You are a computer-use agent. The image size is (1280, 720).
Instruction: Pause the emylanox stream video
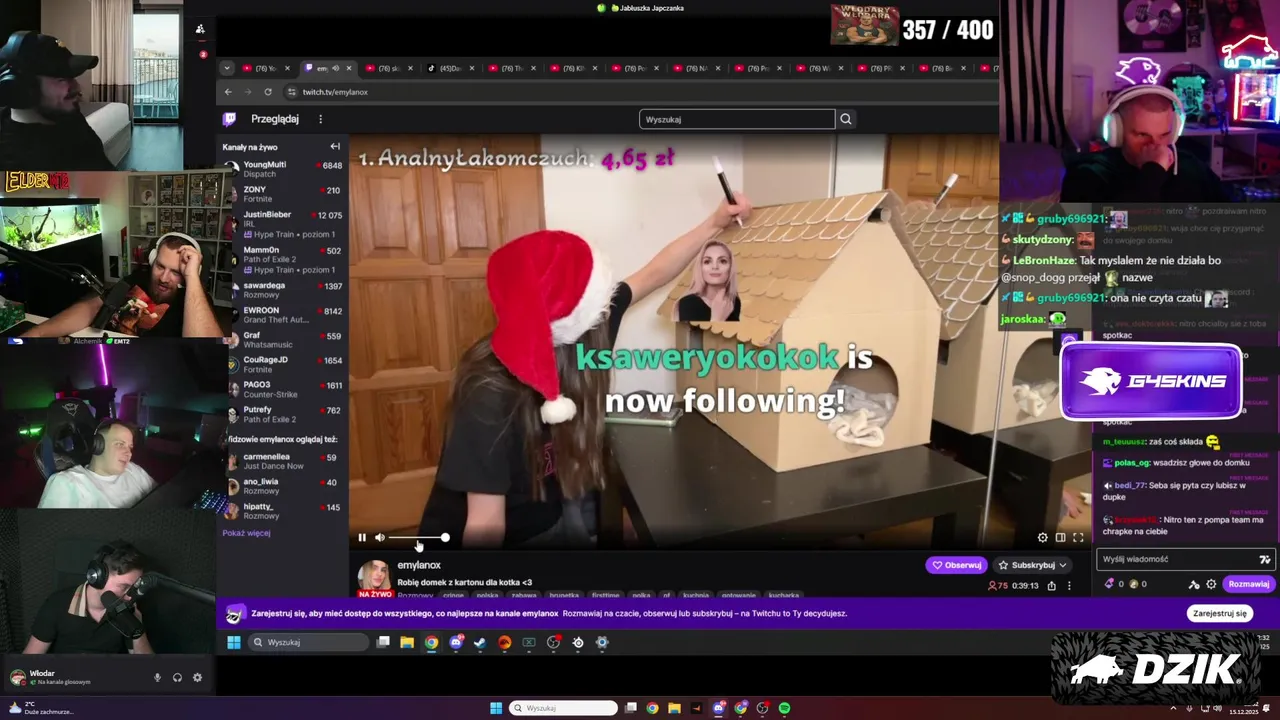(362, 538)
